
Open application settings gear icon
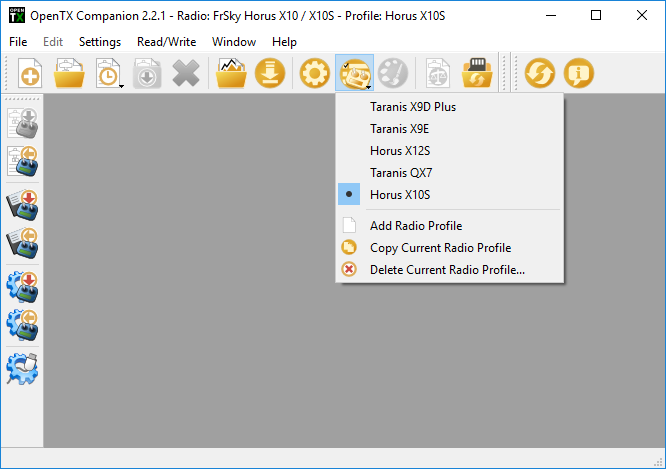(315, 73)
